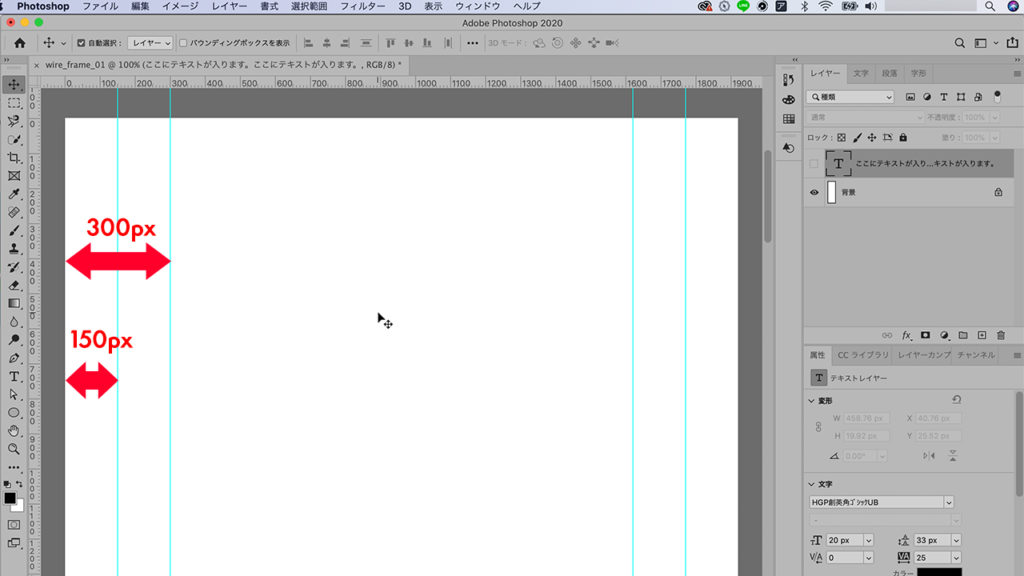Open the ファイル menu
Image resolution: width=1024 pixels, height=576 pixels.
100,7
